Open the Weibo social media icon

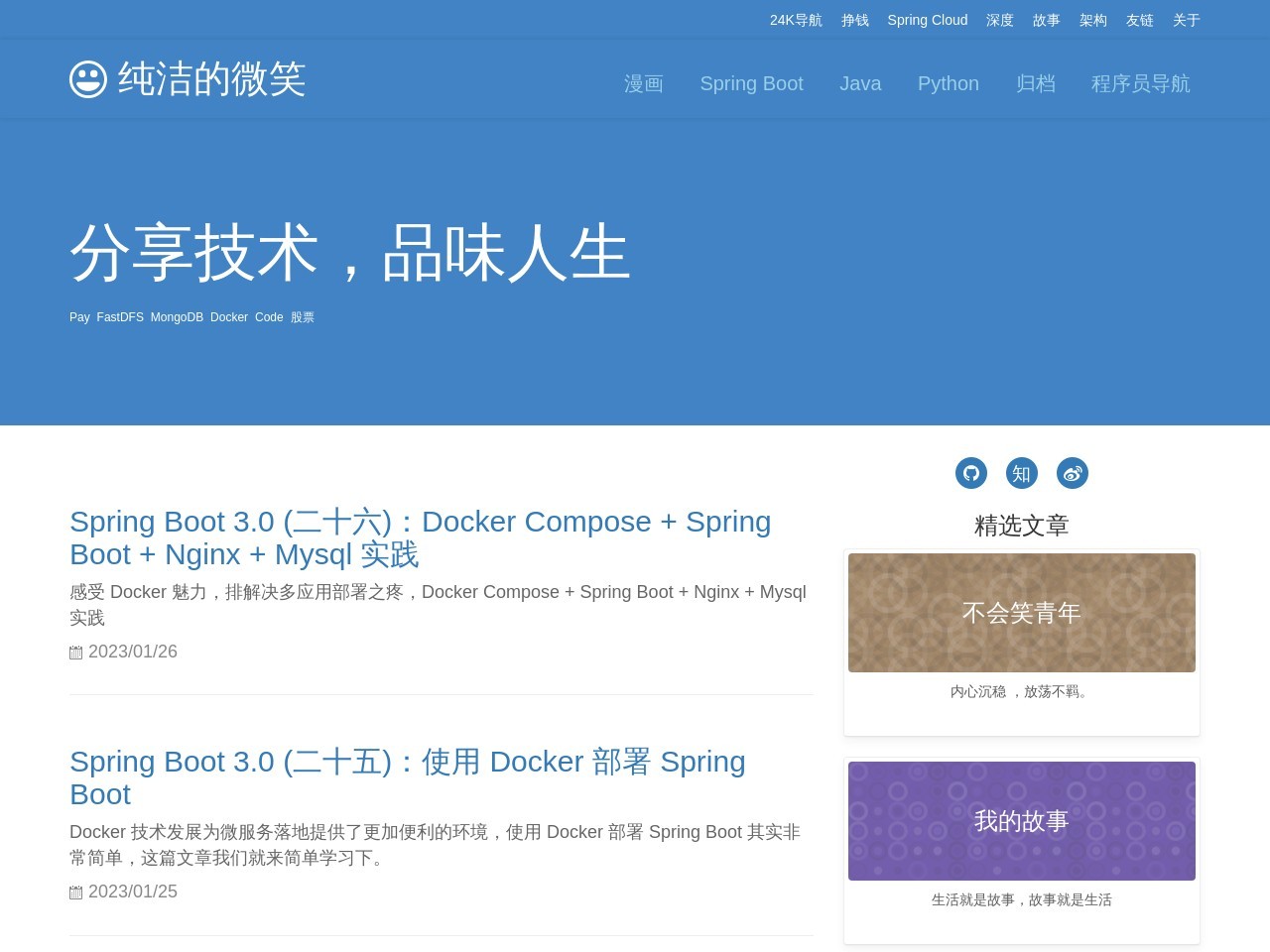click(1072, 473)
